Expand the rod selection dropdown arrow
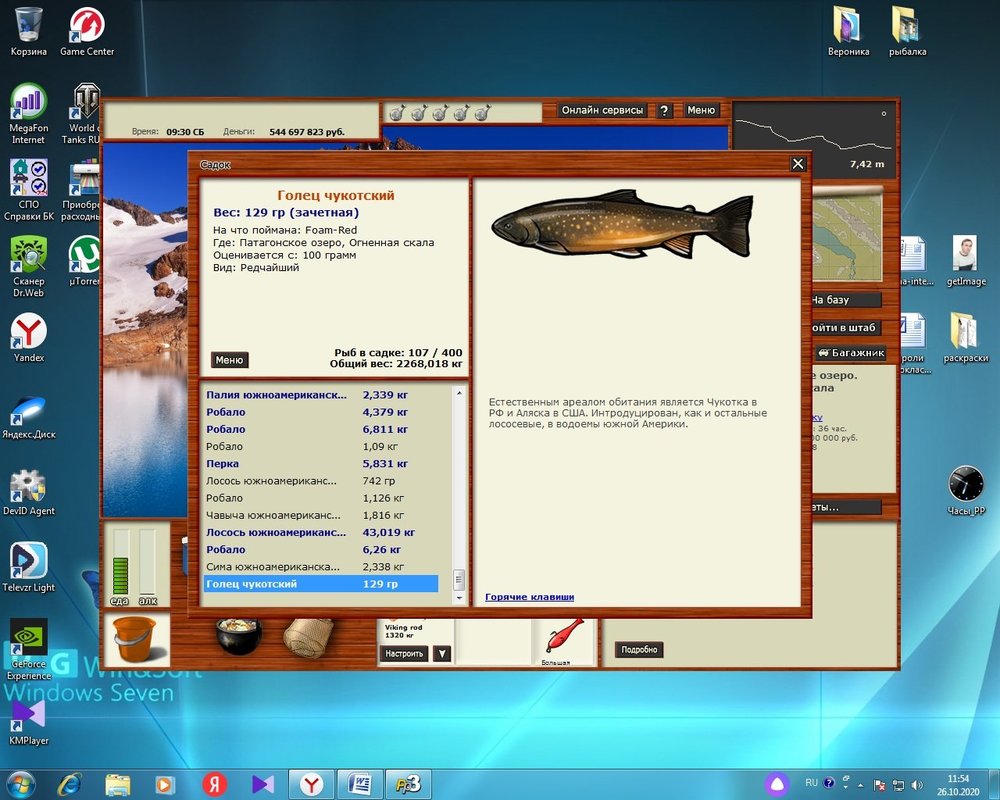This screenshot has width=1000, height=800. click(x=441, y=654)
